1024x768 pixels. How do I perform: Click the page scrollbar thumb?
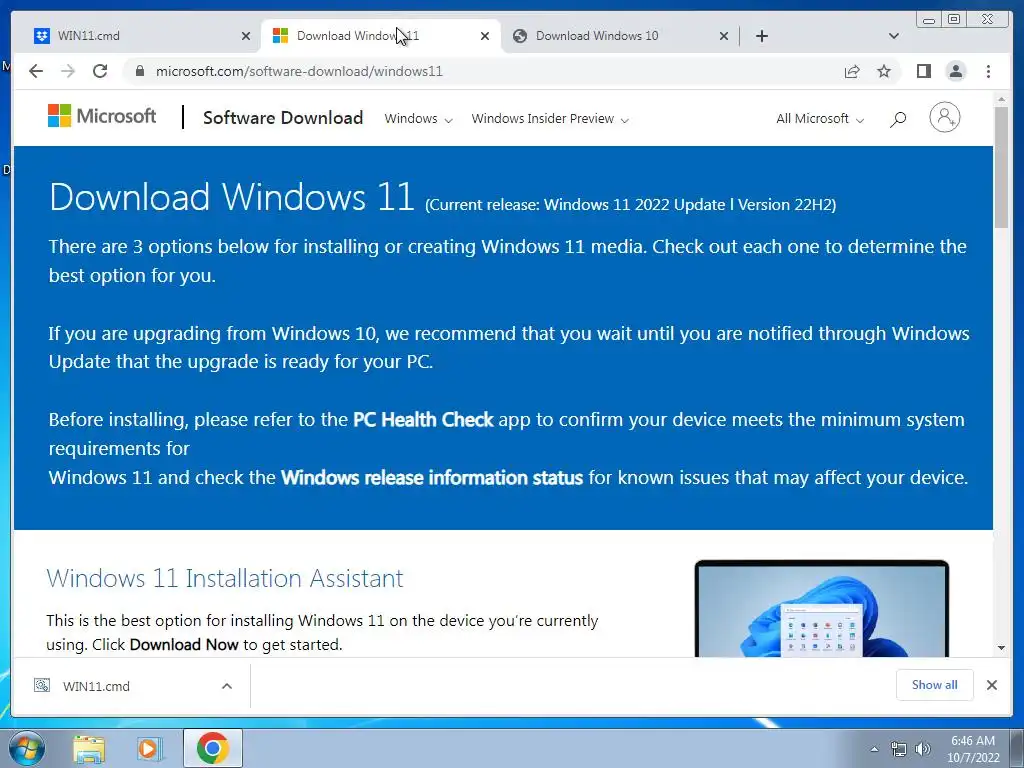[x=1000, y=167]
